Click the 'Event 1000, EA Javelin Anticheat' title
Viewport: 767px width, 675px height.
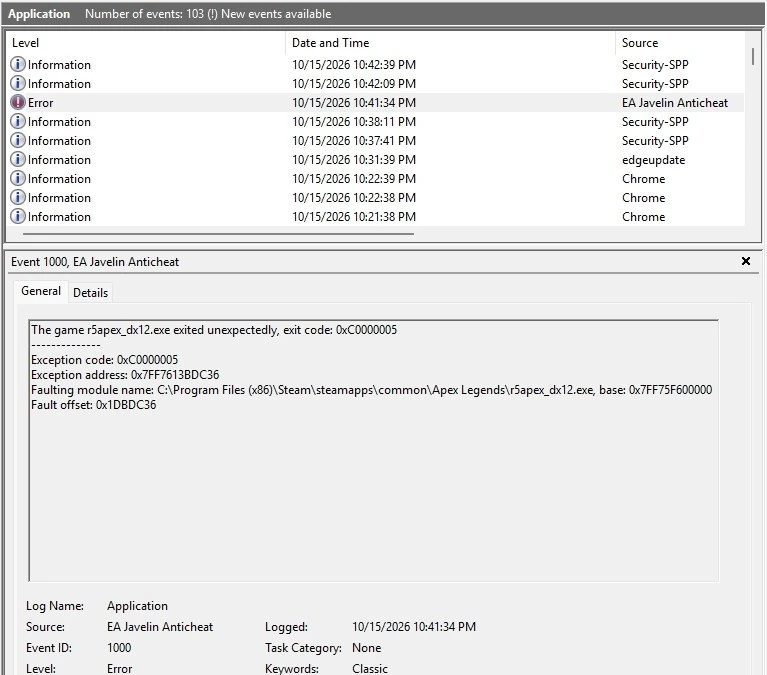[95, 262]
